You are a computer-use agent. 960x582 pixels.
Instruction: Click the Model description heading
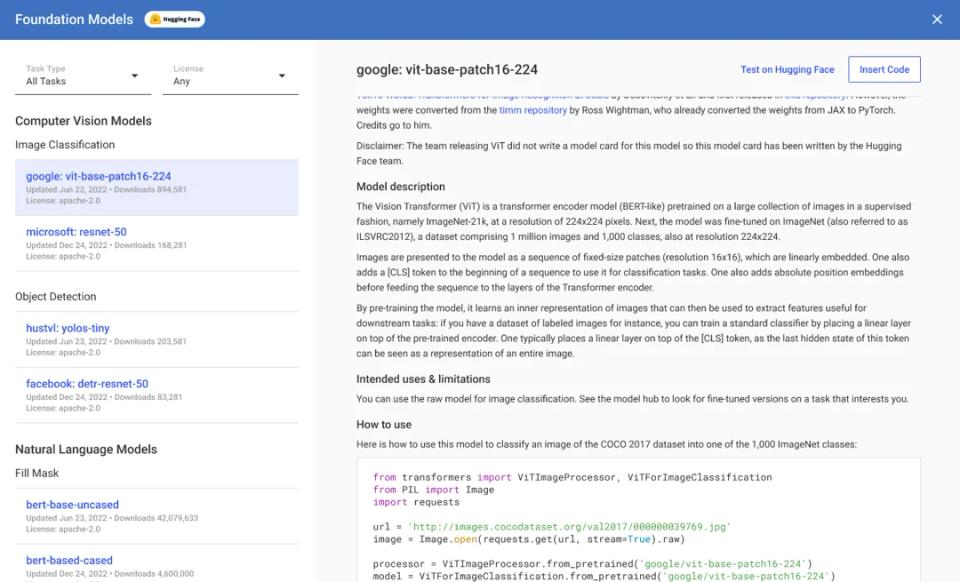click(400, 187)
